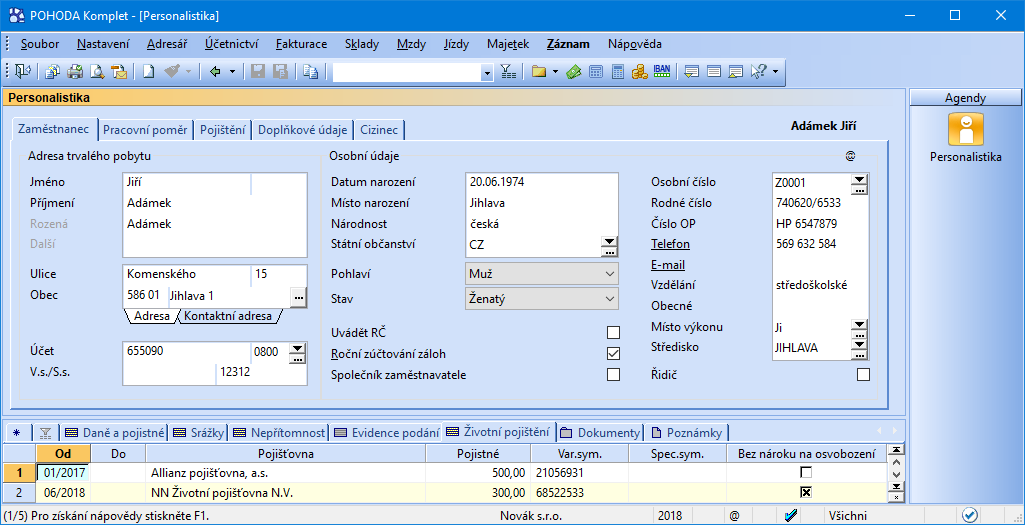Create new record with blank page icon
The image size is (1025, 525).
click(148, 72)
